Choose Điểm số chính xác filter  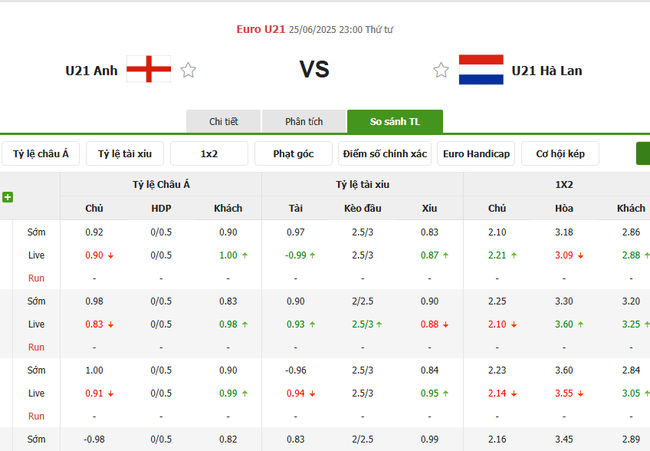pyautogui.click(x=384, y=154)
